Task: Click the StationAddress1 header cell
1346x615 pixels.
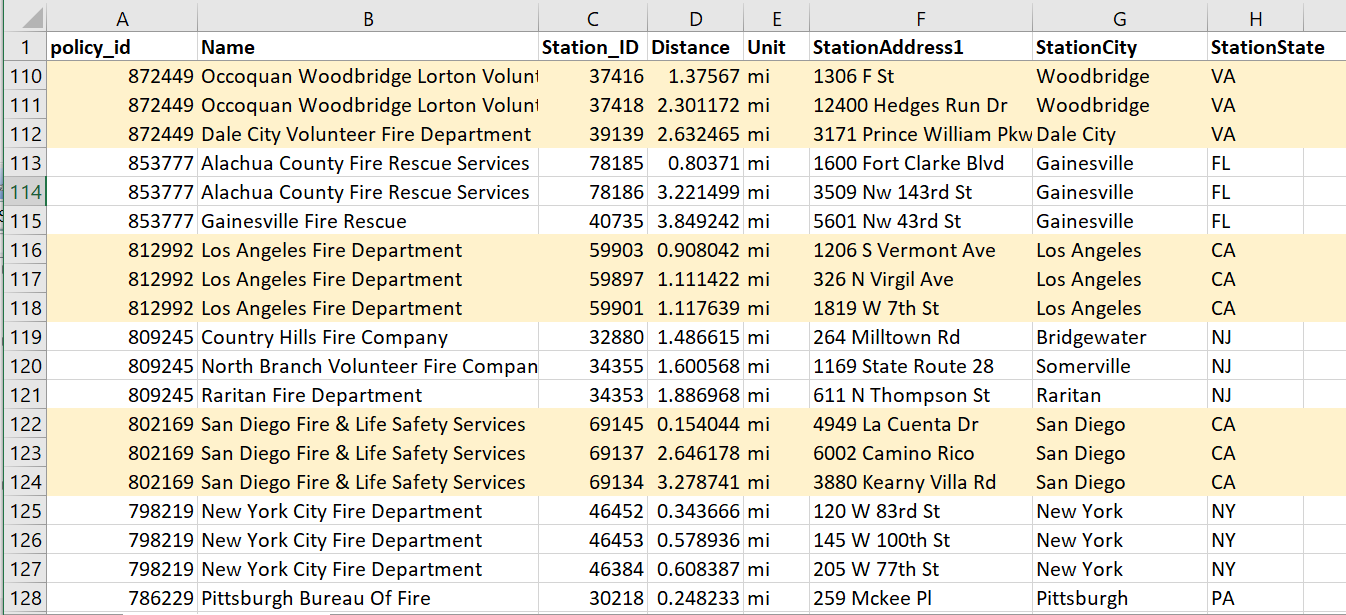Action: 921,47
